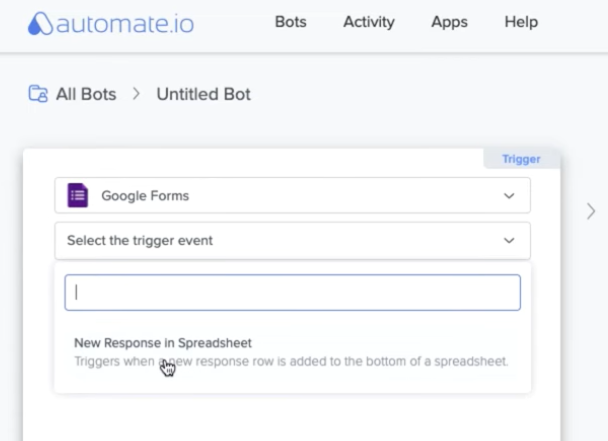This screenshot has height=441, width=608.
Task: Expand the Google Forms chevron arrow
Action: [509, 196]
